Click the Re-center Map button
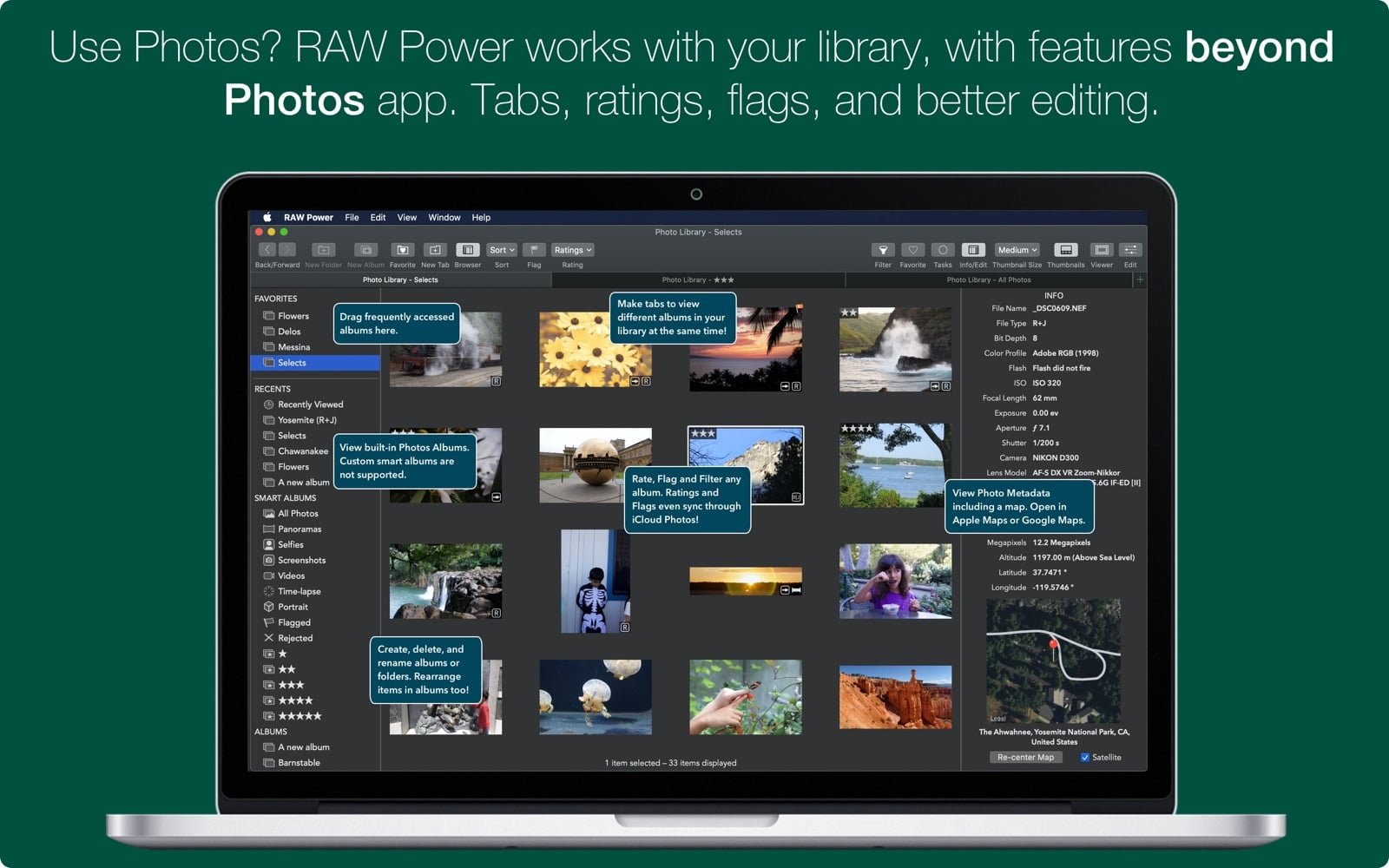Screen dimensions: 1389x868 pyautogui.click(x=1026, y=757)
